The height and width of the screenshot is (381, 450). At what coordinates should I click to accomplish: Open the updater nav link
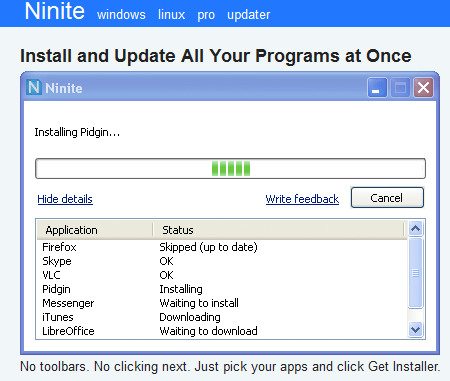click(249, 15)
